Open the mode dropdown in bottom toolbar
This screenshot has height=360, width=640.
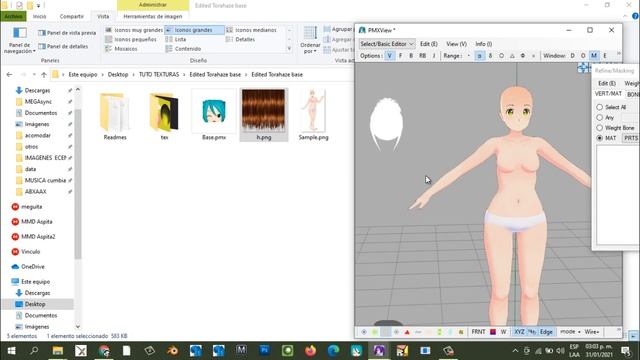pyautogui.click(x=570, y=332)
